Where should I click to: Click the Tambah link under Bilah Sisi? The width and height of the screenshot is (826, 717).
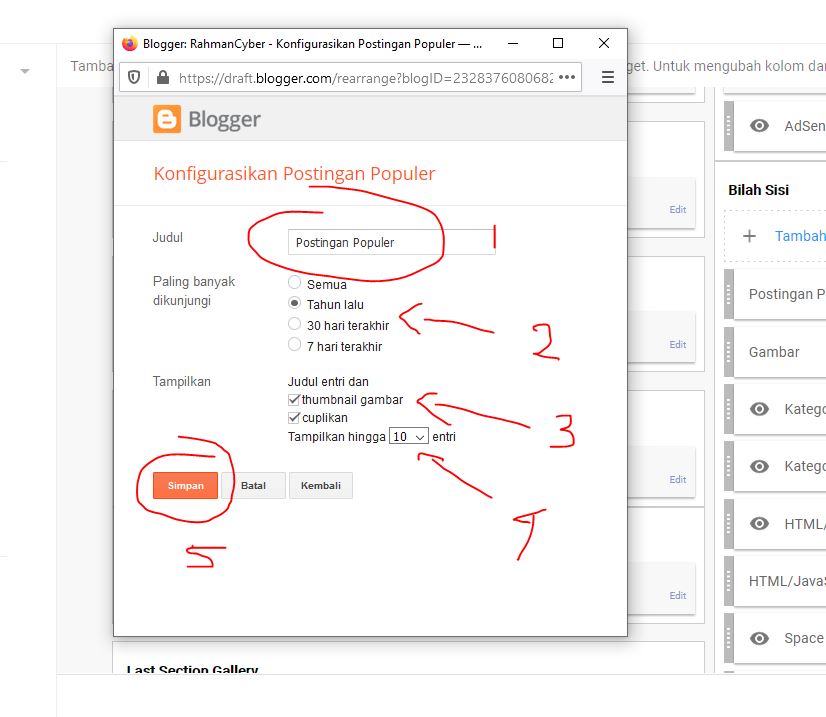coord(800,236)
